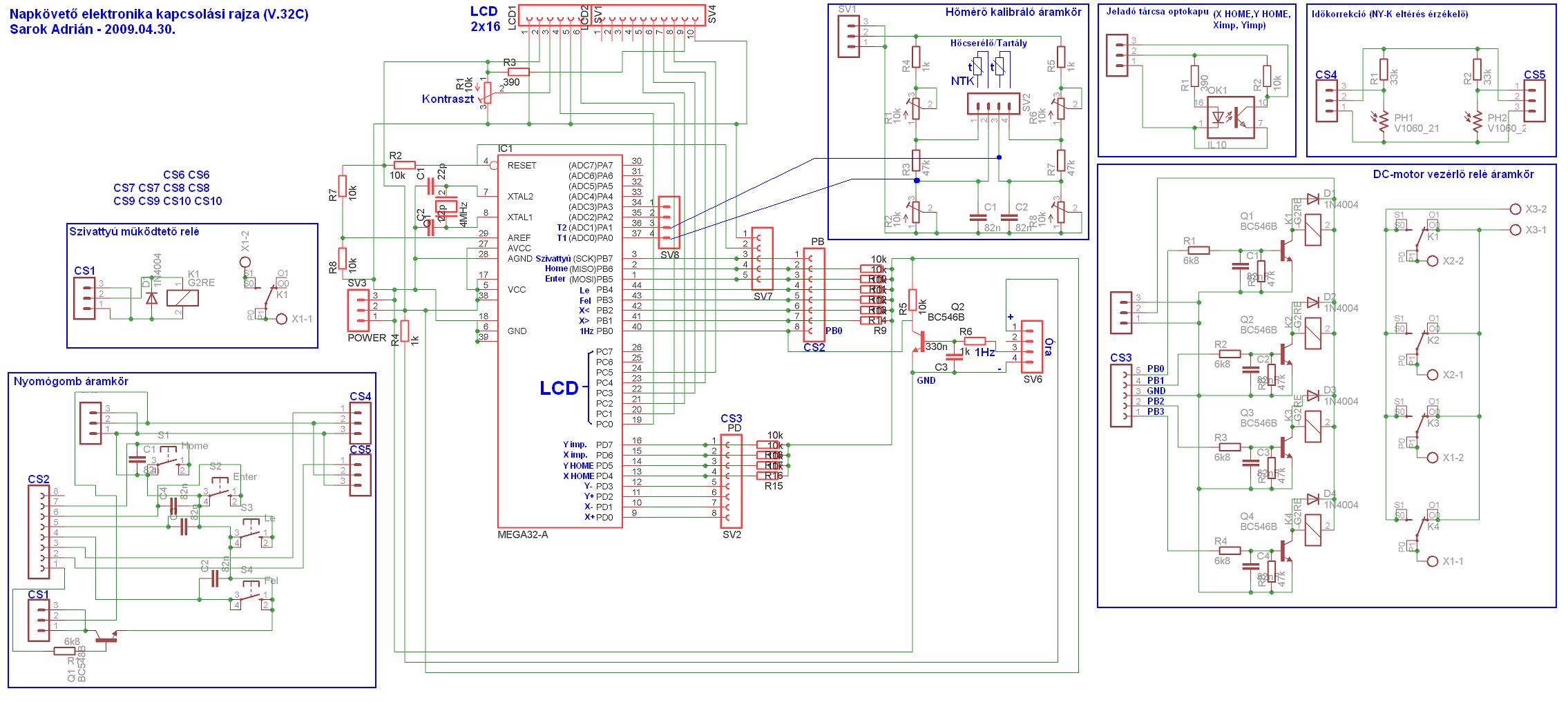This screenshot has width=1568, height=702.
Task: Click the 'Szivattyú működtető relé' block title
Action: pyautogui.click(x=134, y=232)
